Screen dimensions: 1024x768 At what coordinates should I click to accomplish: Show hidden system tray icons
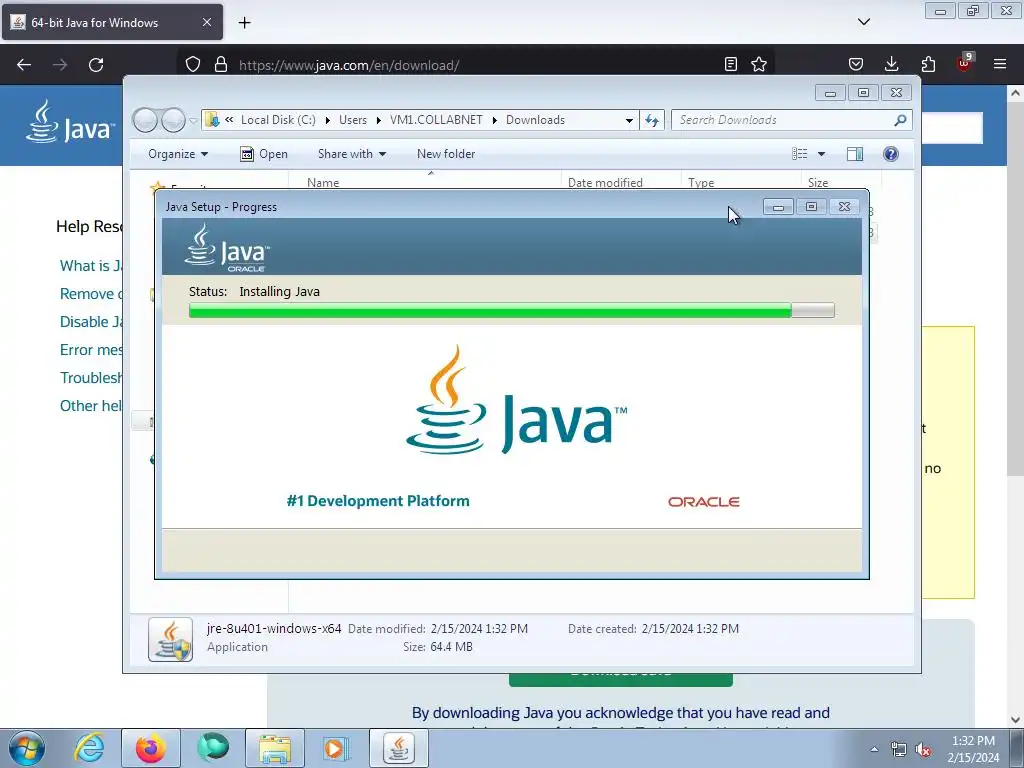tap(874, 749)
